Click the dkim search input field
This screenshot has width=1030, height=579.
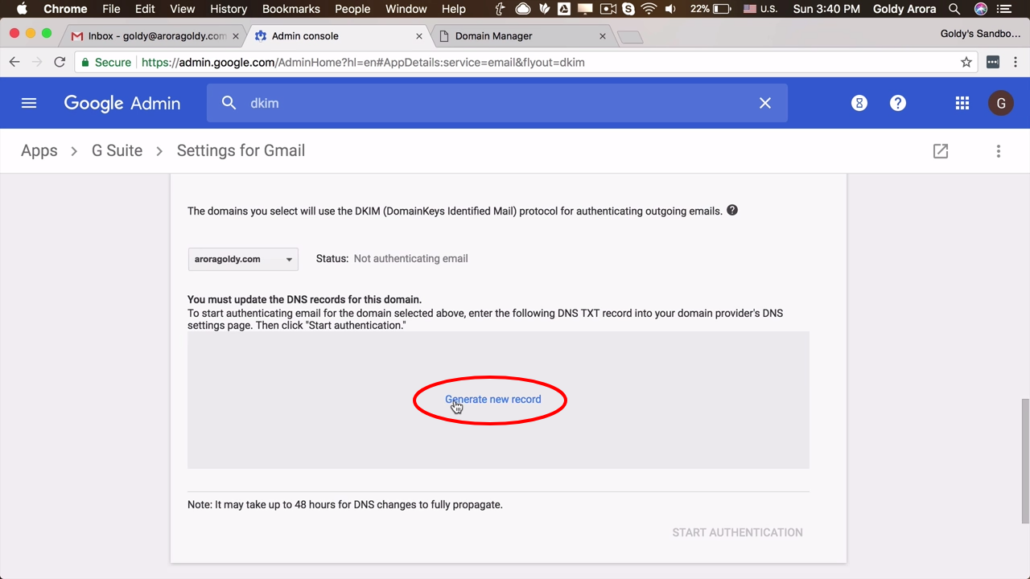(x=497, y=103)
